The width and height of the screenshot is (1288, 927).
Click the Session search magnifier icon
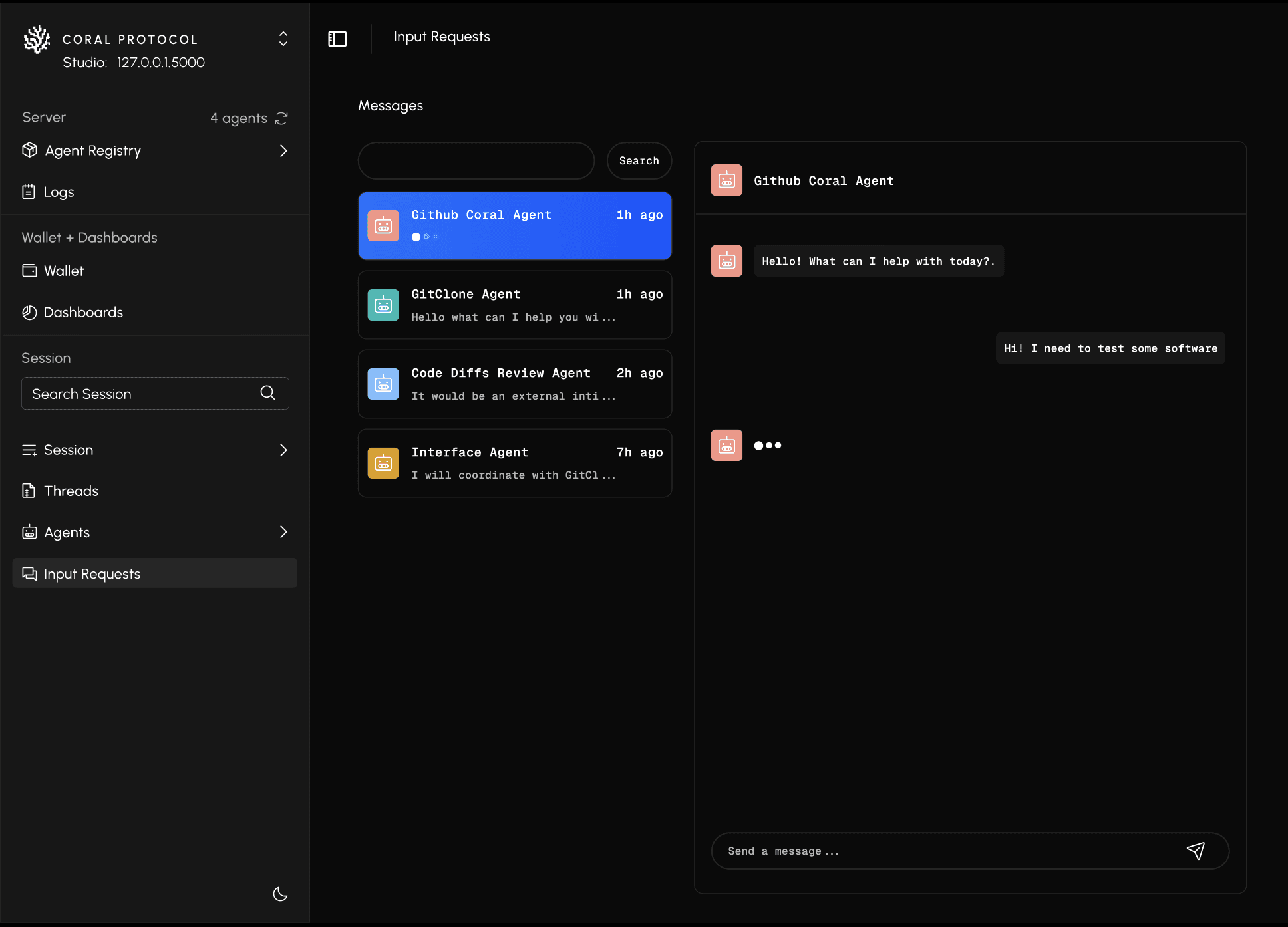coord(267,393)
